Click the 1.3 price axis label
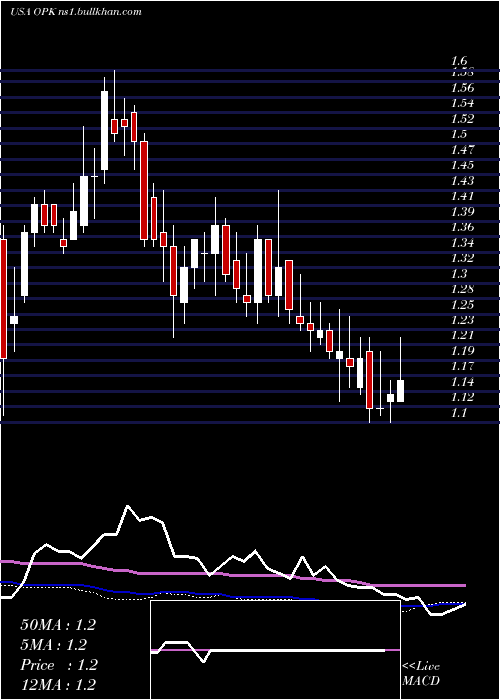The image size is (500, 700). [x=459, y=274]
